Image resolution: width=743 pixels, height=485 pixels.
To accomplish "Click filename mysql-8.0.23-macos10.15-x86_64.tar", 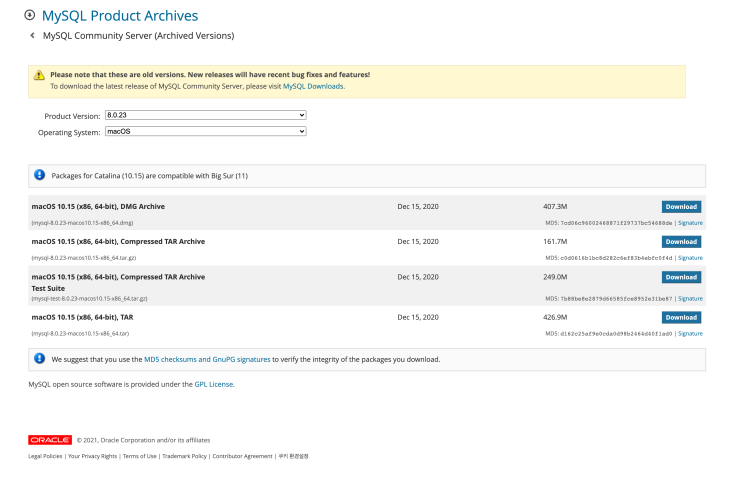I will point(80,333).
